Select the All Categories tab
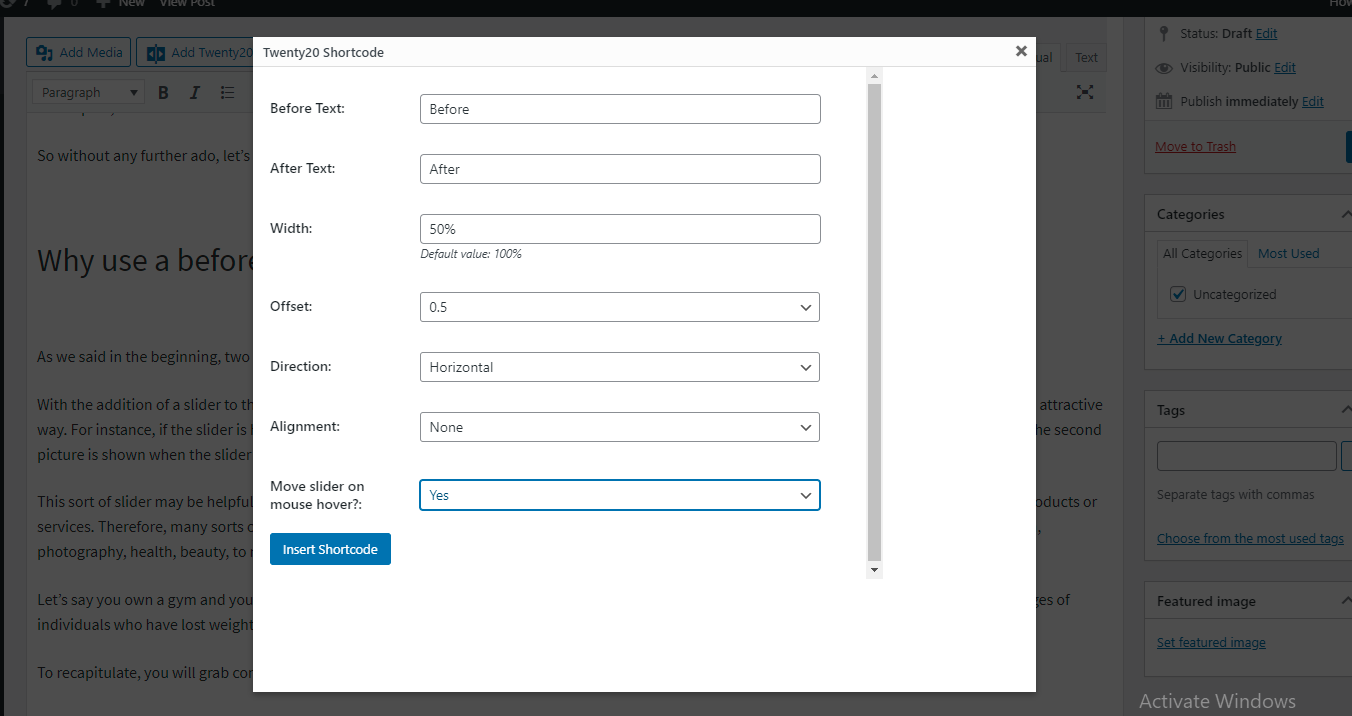 [x=1202, y=254]
